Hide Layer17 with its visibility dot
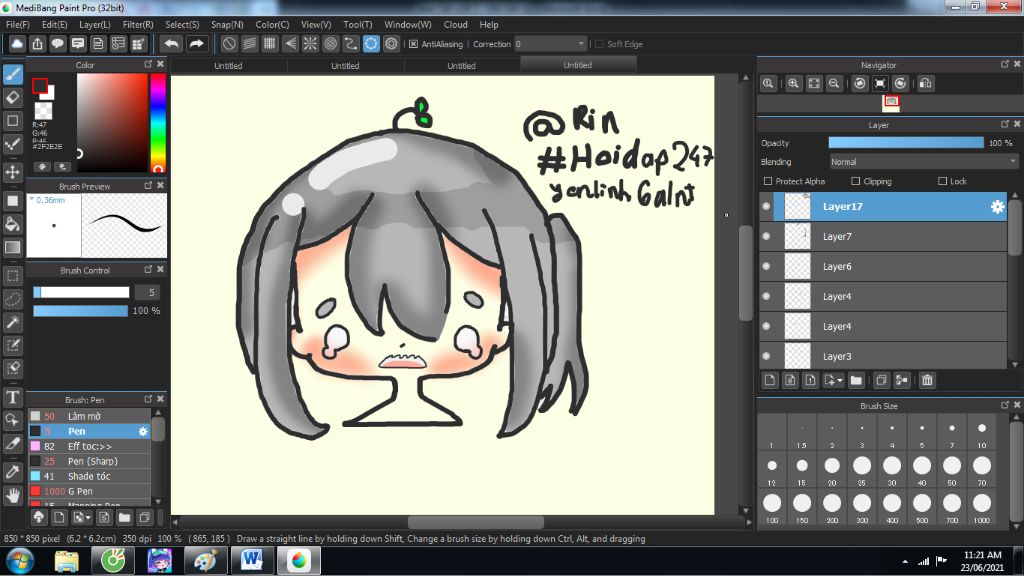 [x=767, y=206]
